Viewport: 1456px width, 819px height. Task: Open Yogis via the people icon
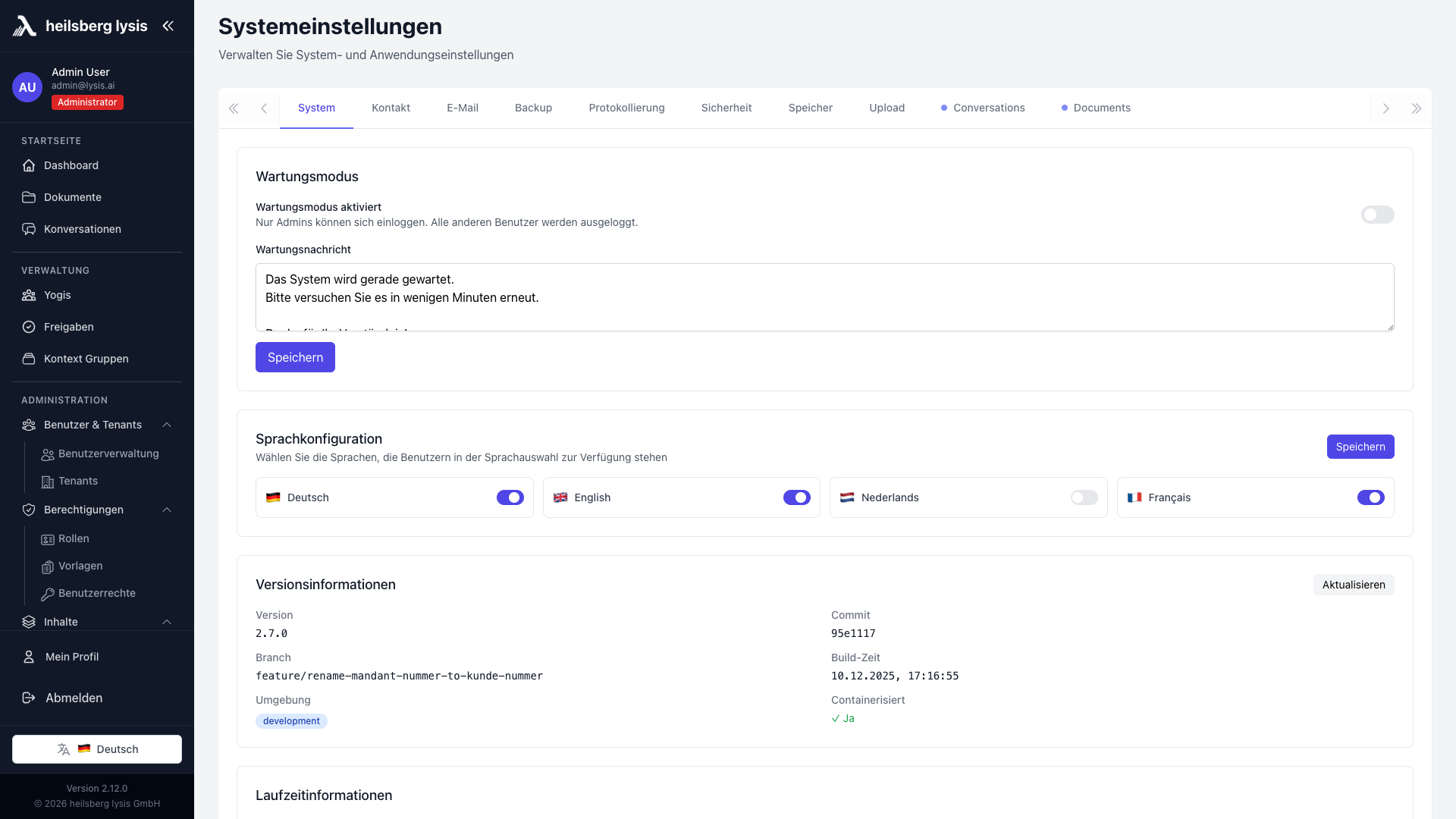click(29, 295)
